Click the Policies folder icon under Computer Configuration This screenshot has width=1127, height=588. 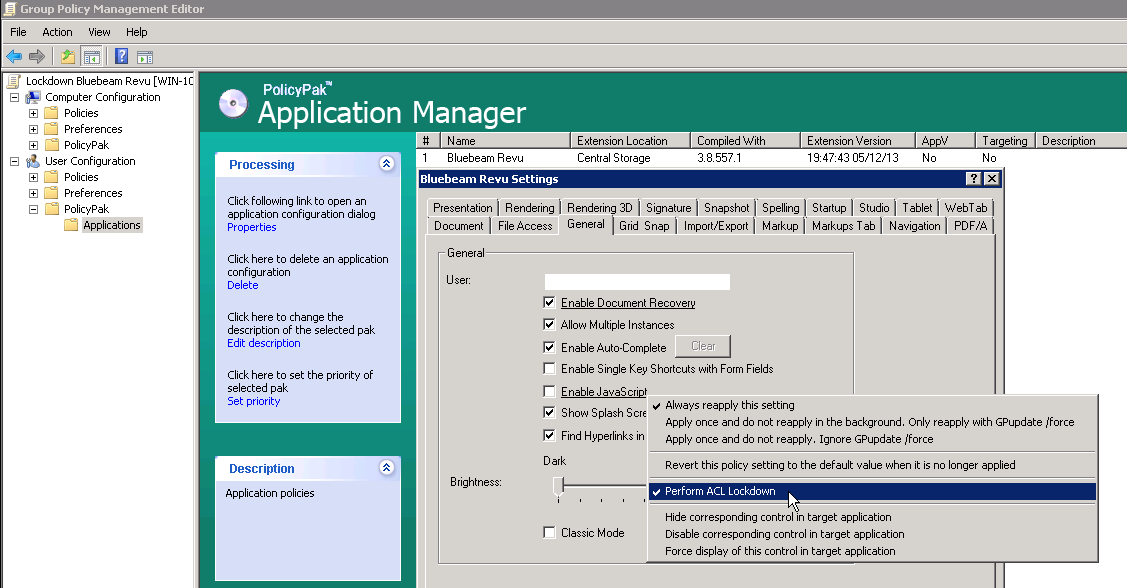[51, 113]
